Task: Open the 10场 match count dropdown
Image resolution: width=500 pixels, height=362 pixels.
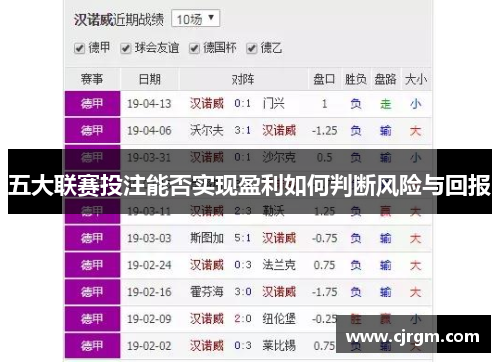Action: [x=195, y=19]
